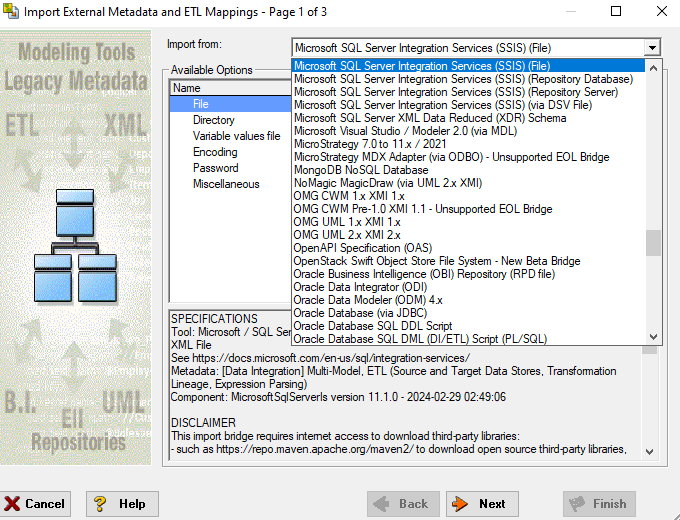Click dropdown list scroll up arrow
The image size is (680, 520).
point(653,68)
